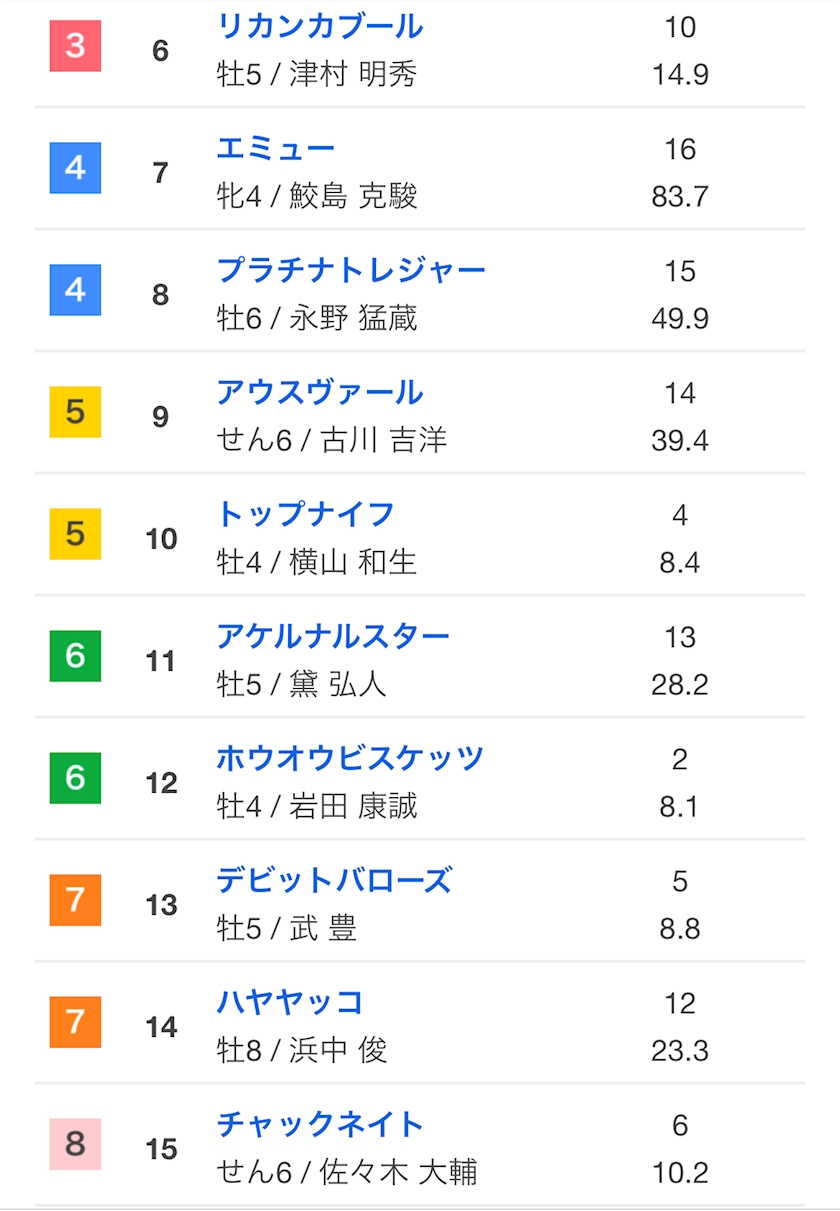Click pink bracket 8 badge
Viewport: 840px width, 1211px height.
point(76,1144)
